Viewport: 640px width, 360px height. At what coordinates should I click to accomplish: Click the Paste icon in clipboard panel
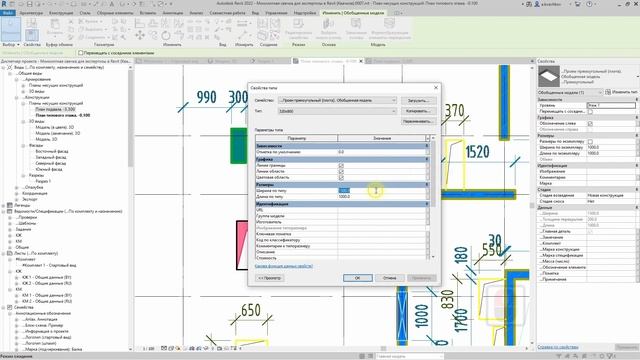point(54,24)
